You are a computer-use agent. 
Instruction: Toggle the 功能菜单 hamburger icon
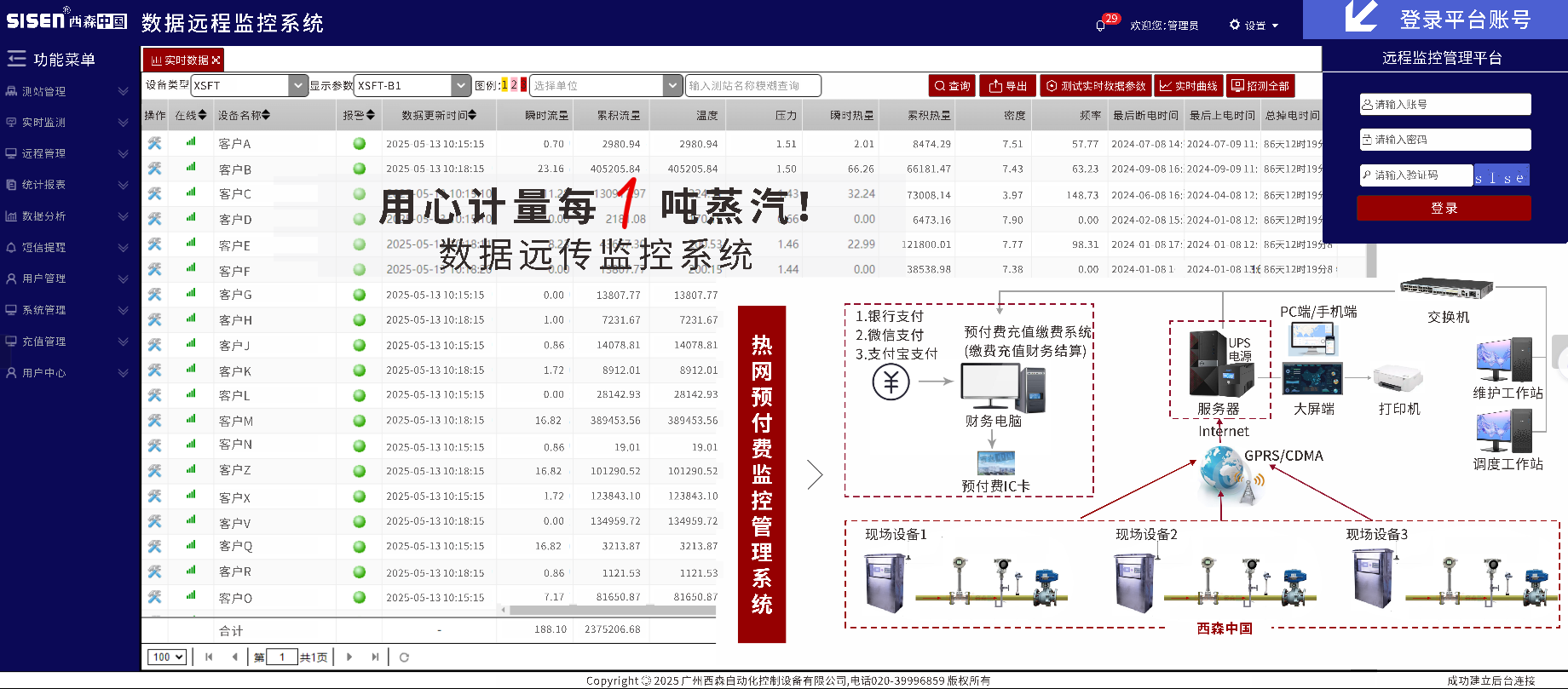tap(16, 59)
